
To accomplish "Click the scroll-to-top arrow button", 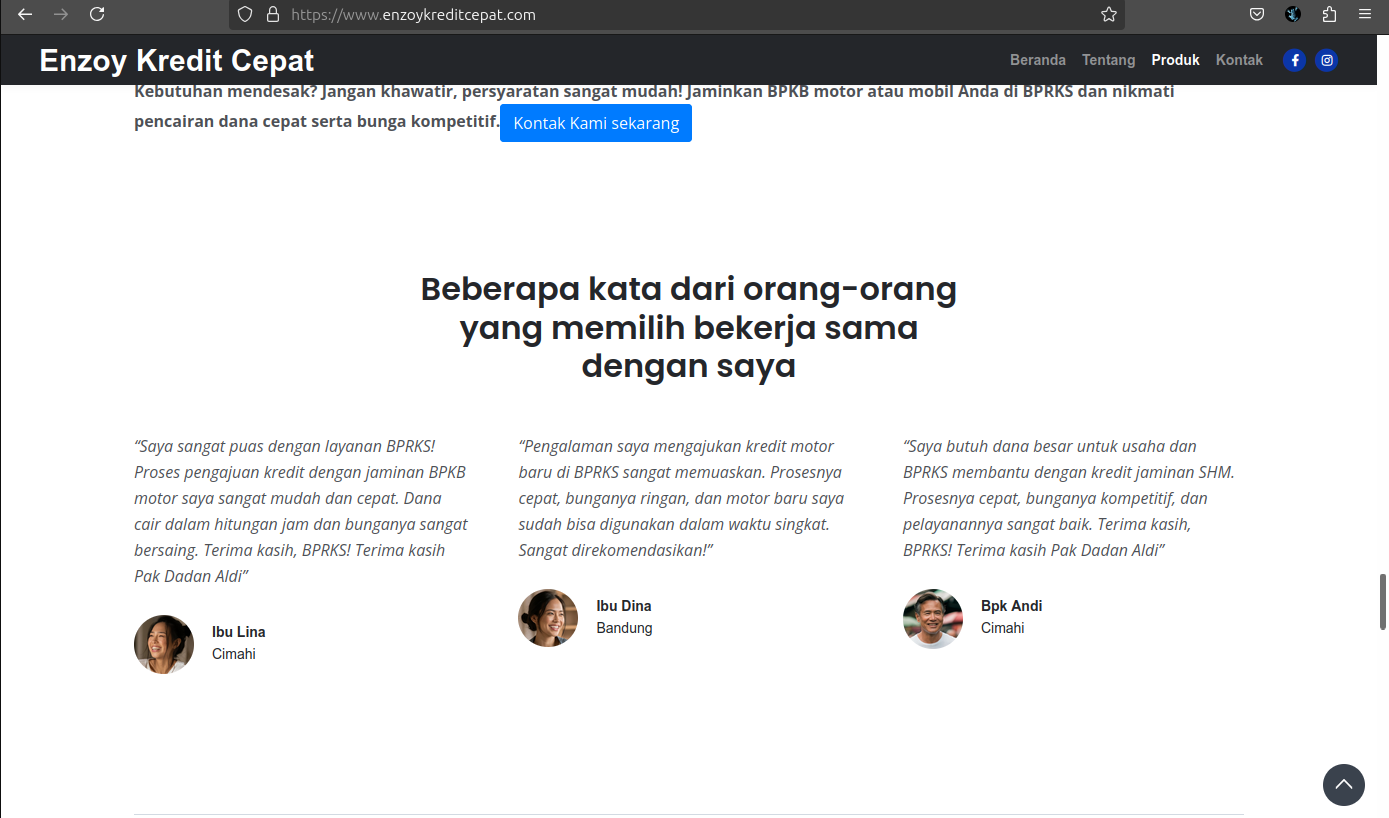I will coord(1344,785).
